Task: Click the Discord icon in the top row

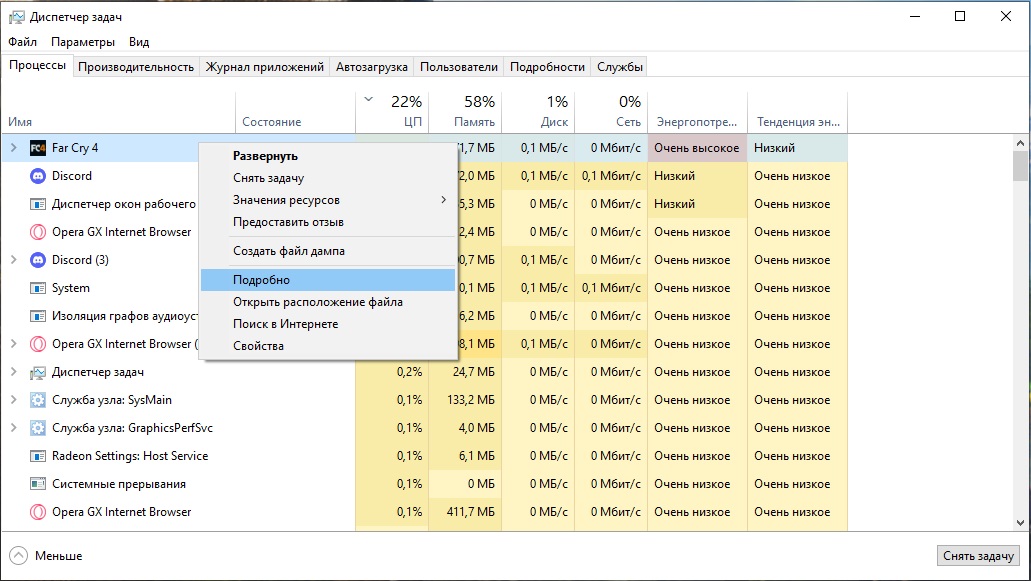Action: click(x=38, y=176)
